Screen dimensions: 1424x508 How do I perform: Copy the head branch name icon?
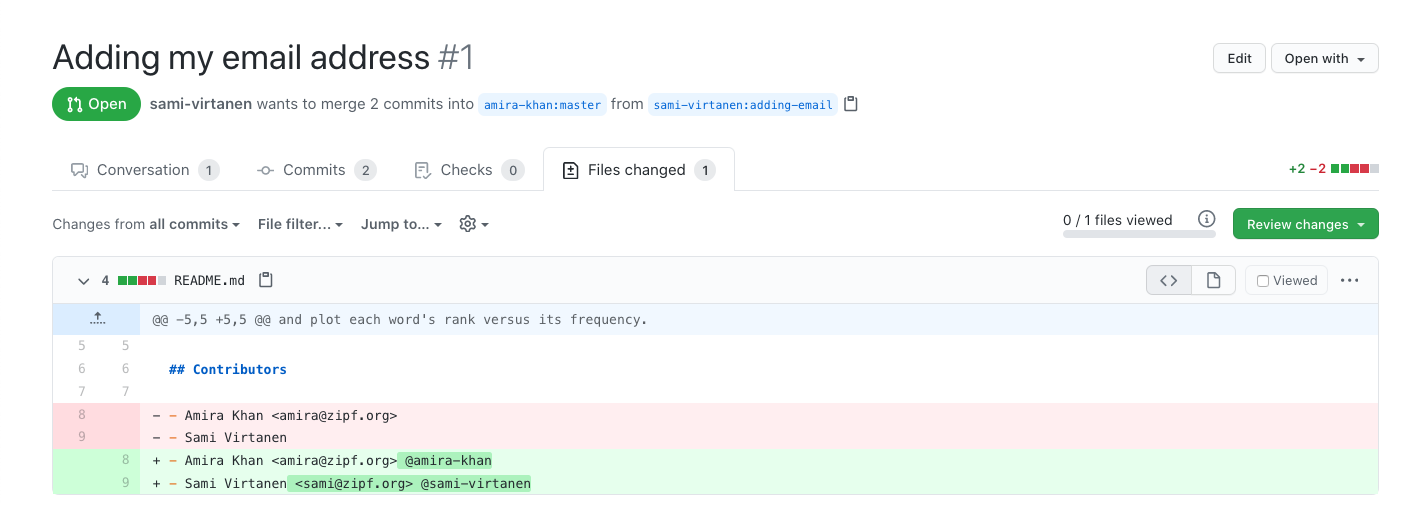[x=851, y=104]
